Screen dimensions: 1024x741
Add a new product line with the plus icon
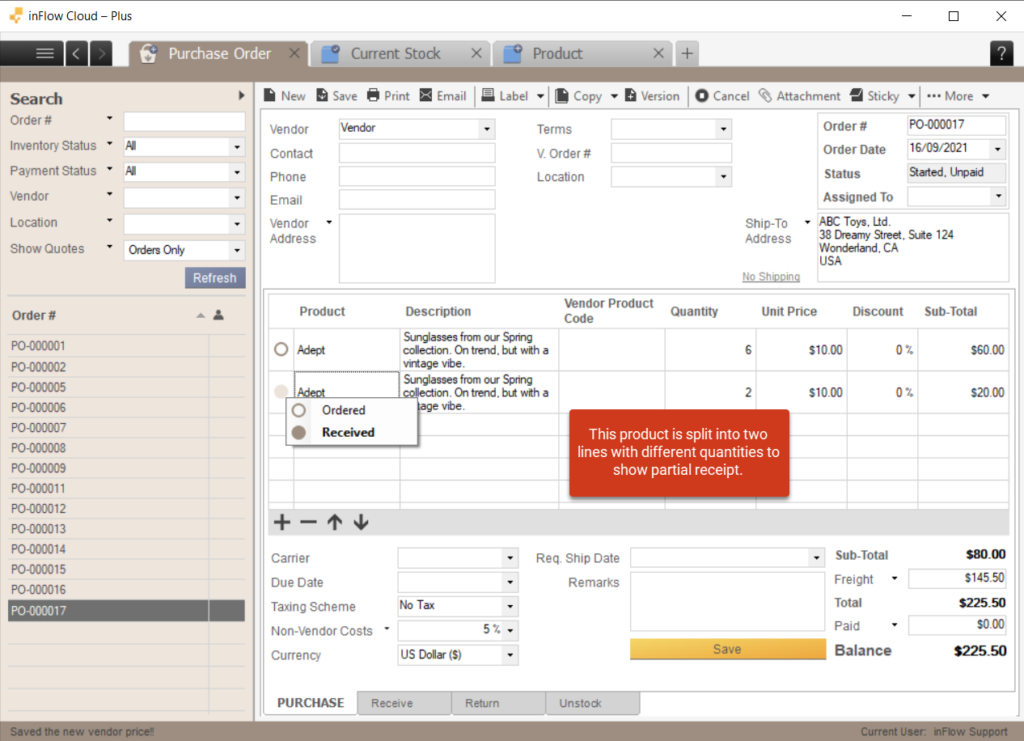[x=281, y=522]
